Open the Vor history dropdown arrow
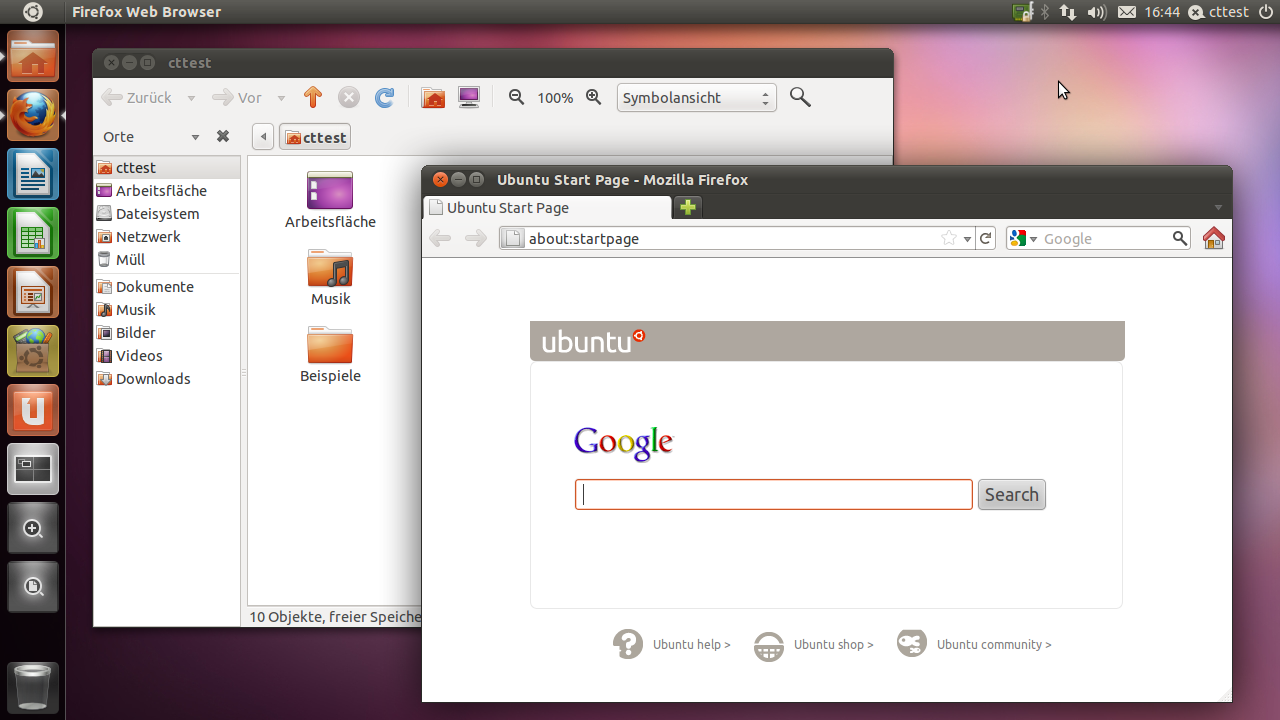The width and height of the screenshot is (1280, 720). [281, 98]
